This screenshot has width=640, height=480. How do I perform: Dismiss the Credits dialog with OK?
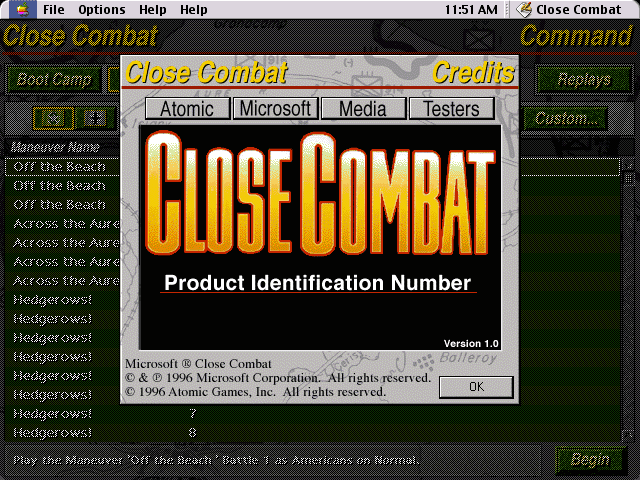pos(476,387)
